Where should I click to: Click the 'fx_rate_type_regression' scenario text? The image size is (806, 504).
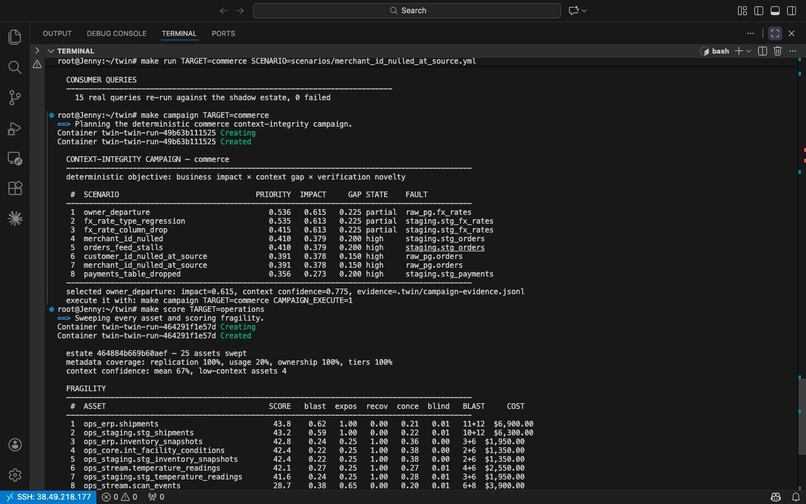[134, 221]
